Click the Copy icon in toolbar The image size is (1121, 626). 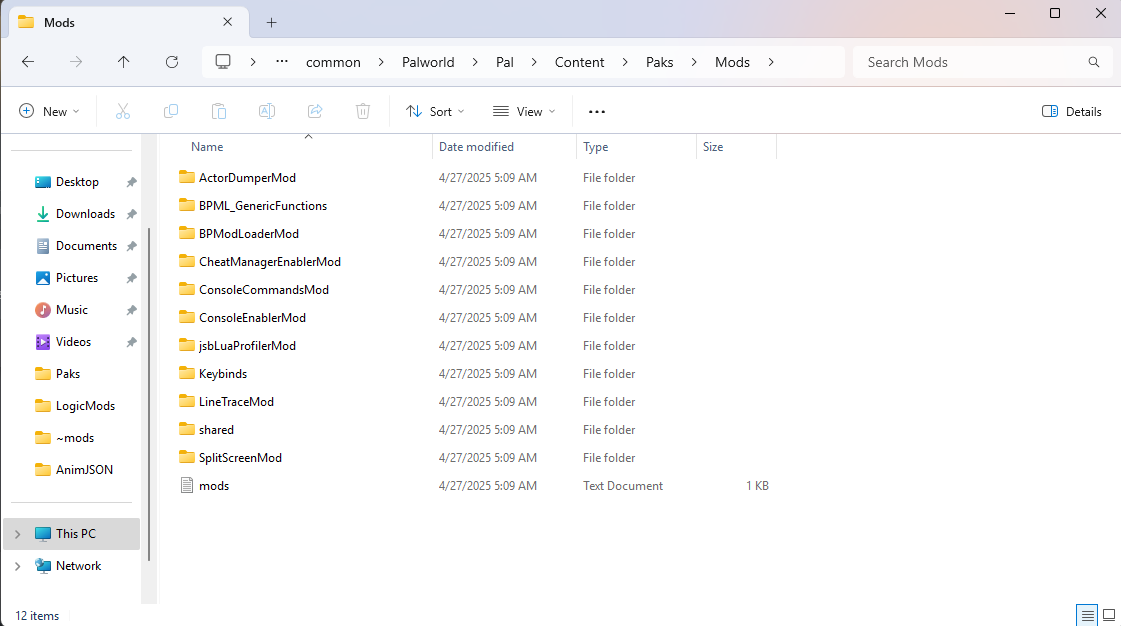pos(171,111)
